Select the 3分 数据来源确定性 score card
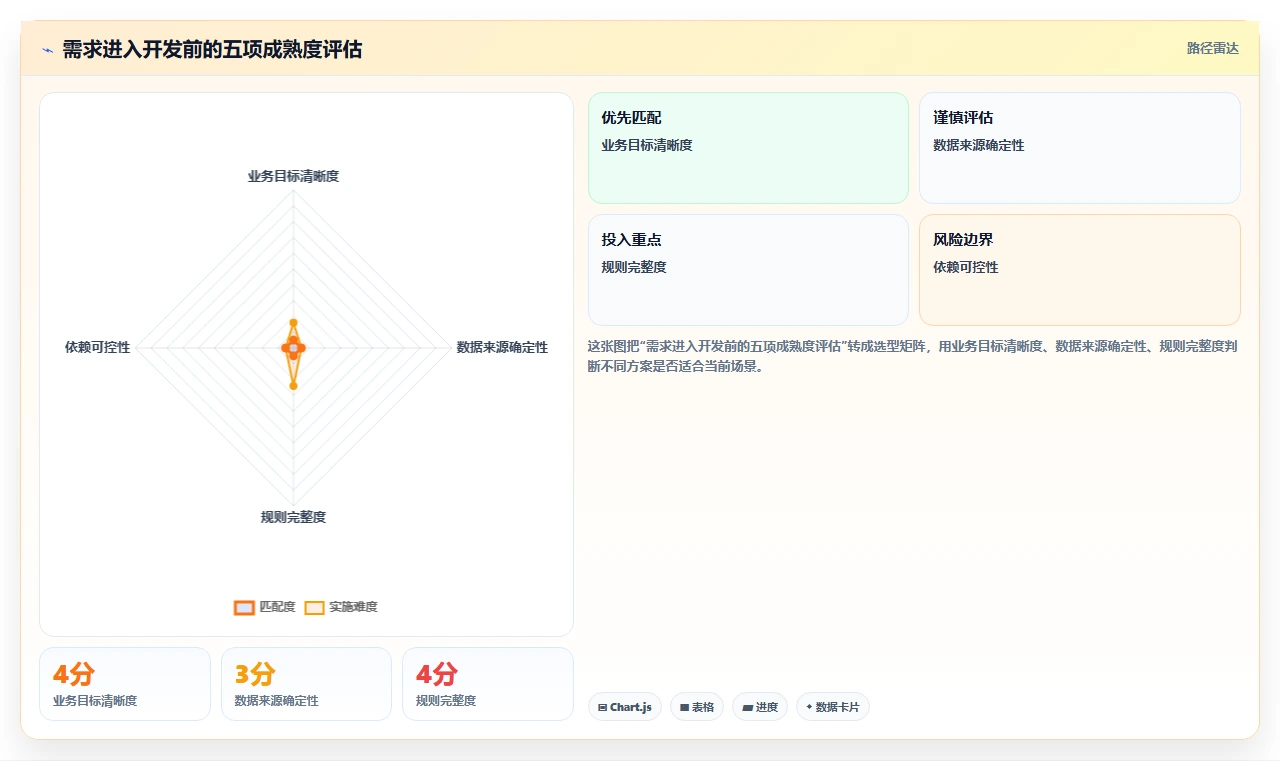Screen dimensions: 1280x761 tap(306, 684)
